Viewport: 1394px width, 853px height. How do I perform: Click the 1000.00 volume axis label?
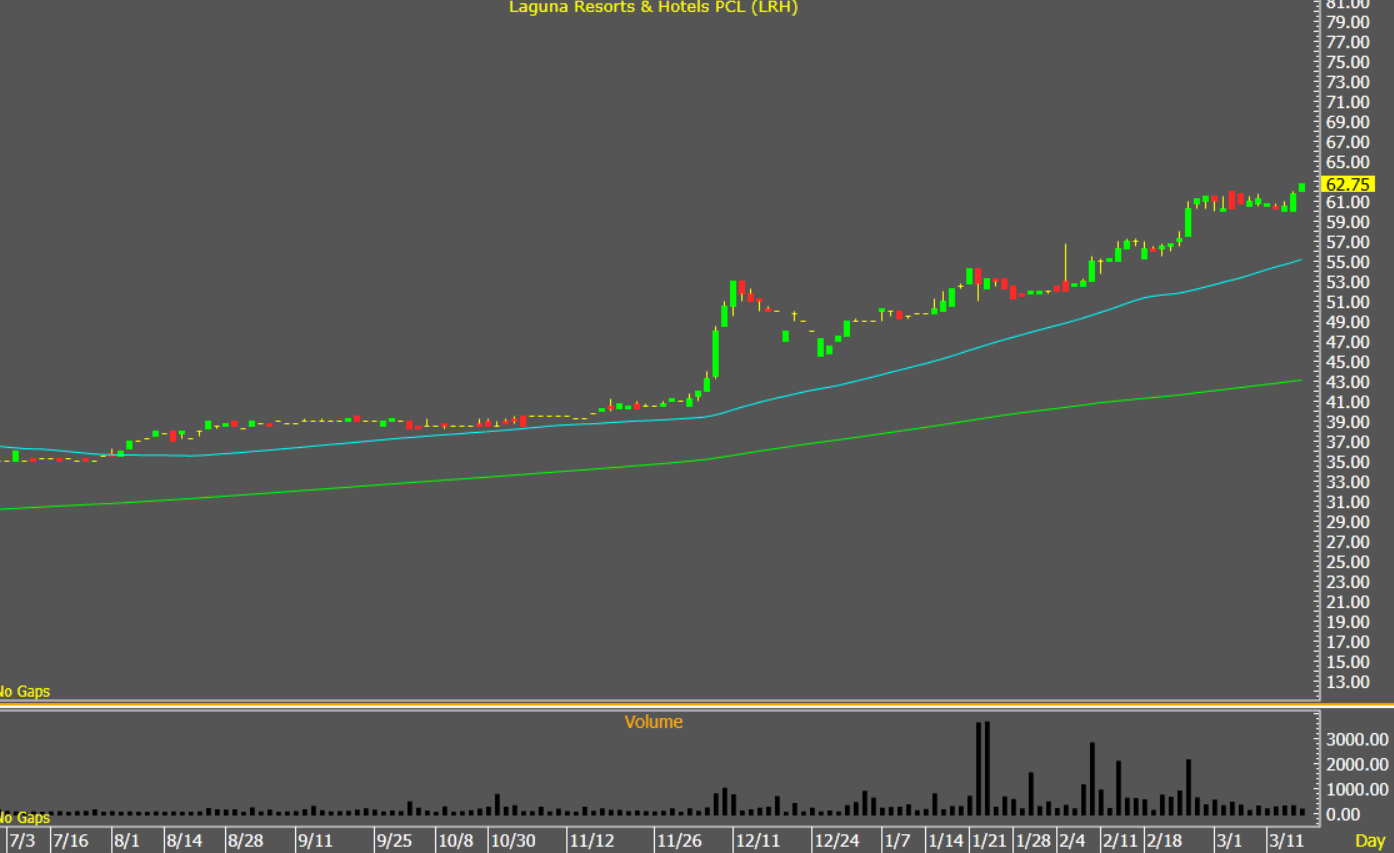click(1356, 789)
